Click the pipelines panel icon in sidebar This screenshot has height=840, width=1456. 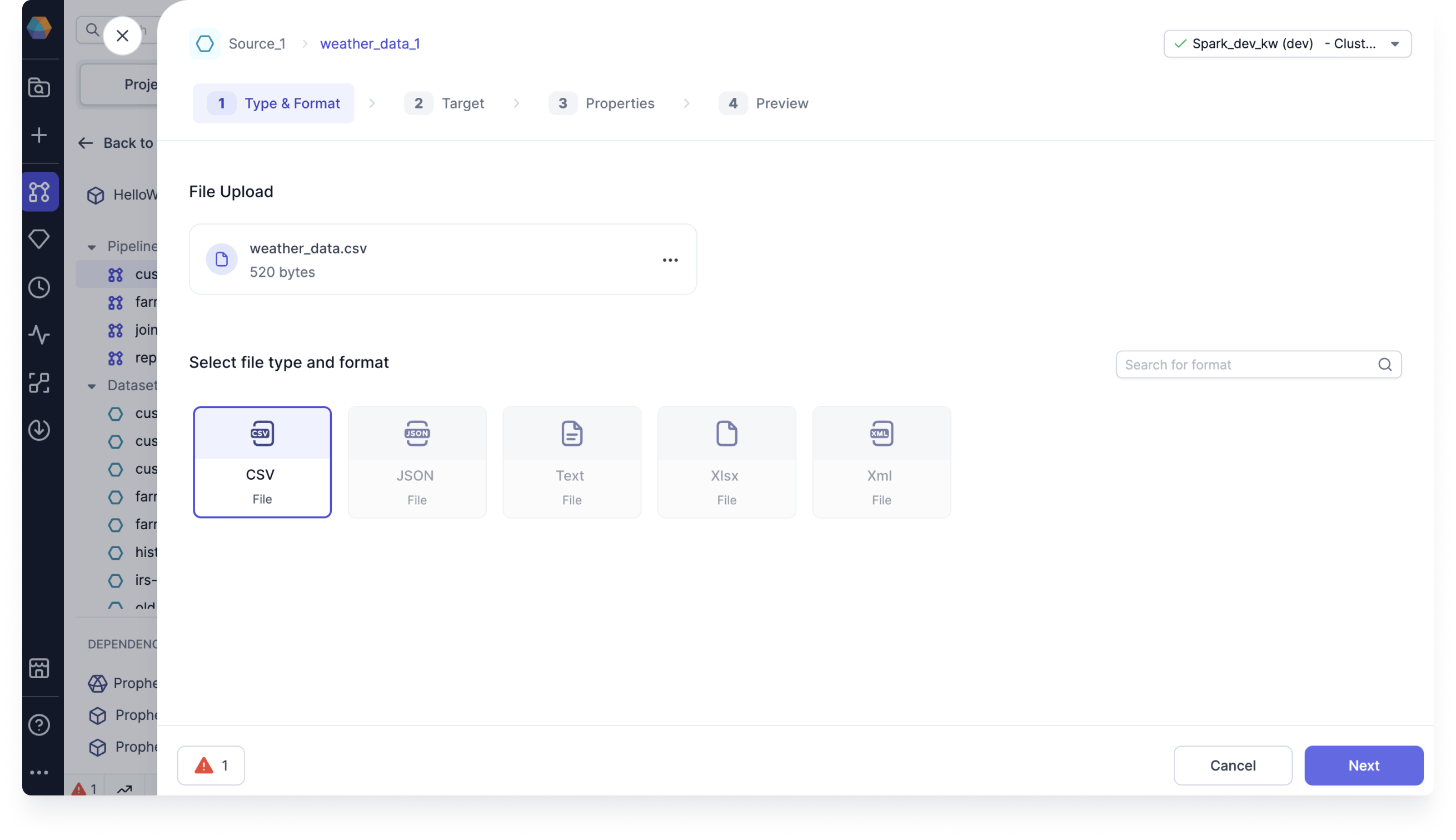(x=40, y=191)
